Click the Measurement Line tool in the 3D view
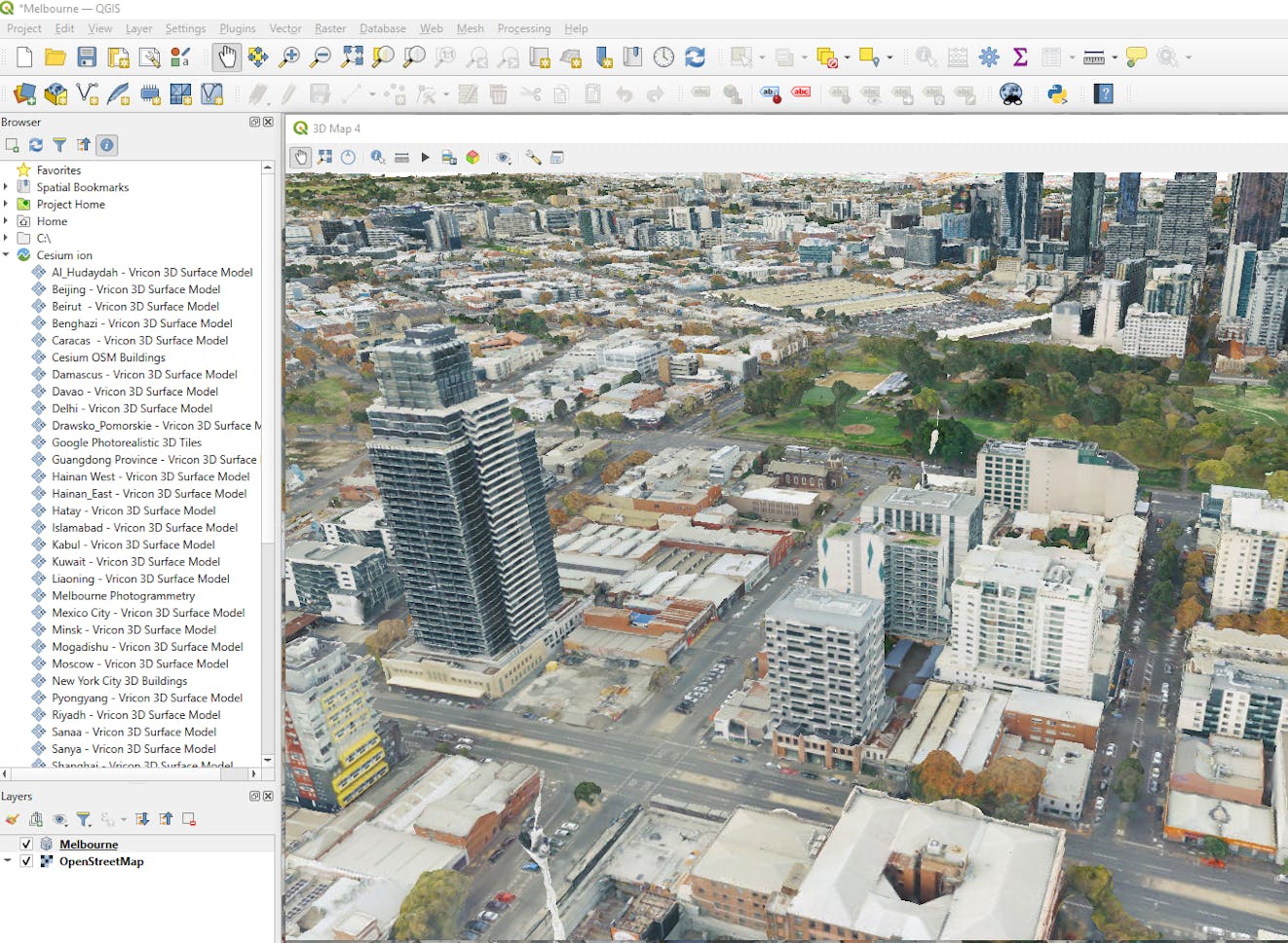 (402, 156)
